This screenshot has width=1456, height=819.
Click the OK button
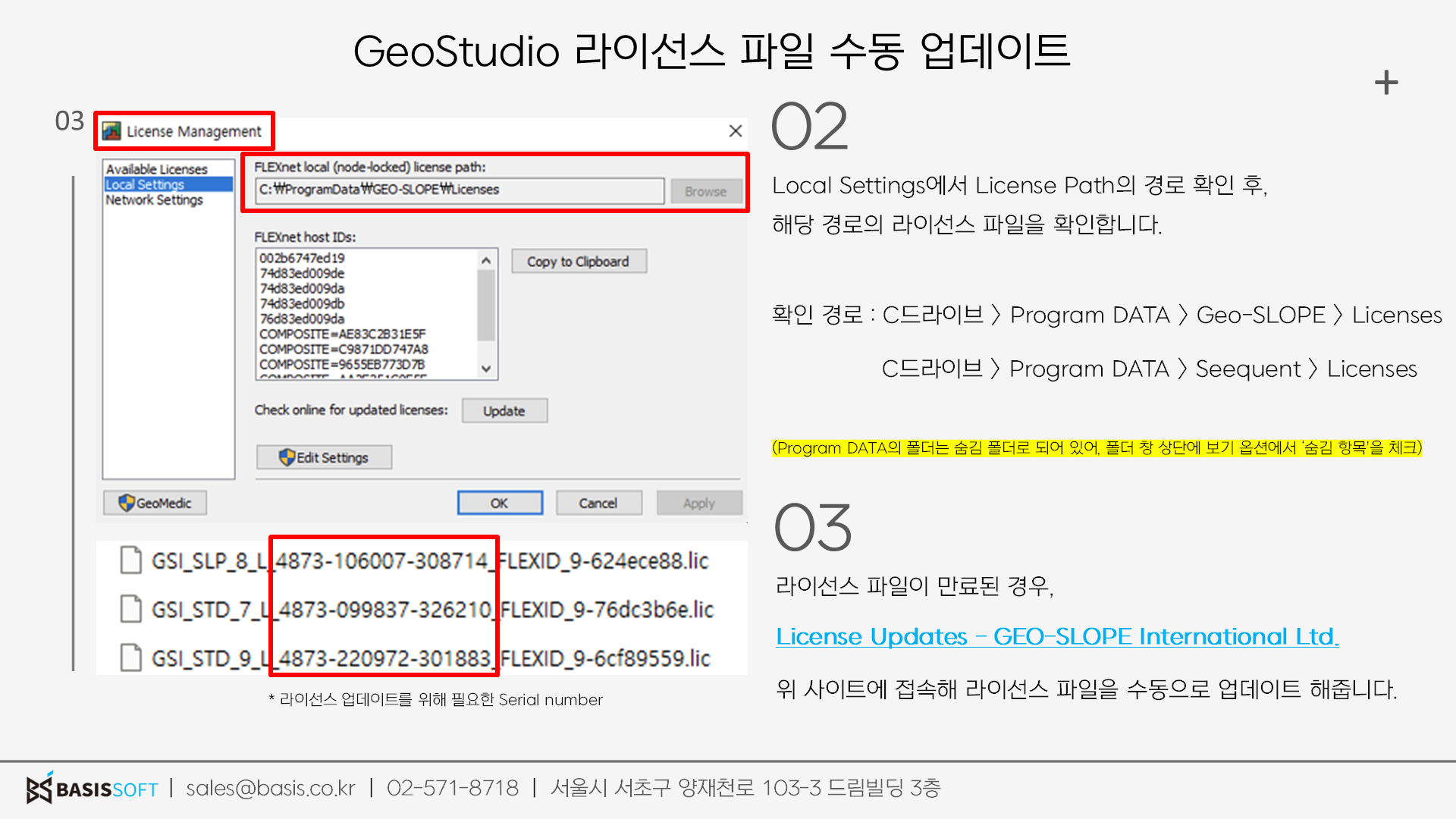500,503
